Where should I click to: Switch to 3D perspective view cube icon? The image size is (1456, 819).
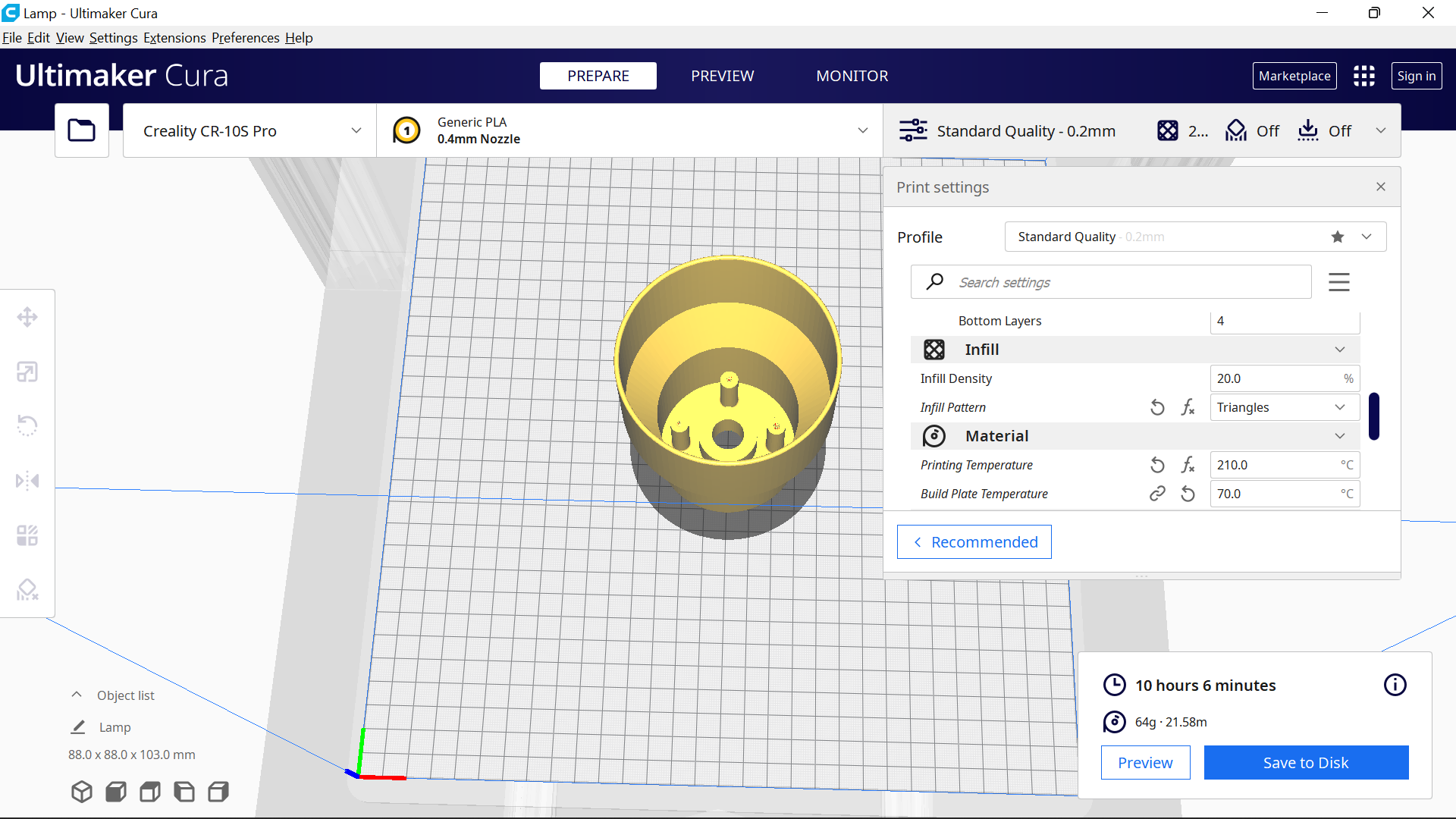click(x=82, y=792)
